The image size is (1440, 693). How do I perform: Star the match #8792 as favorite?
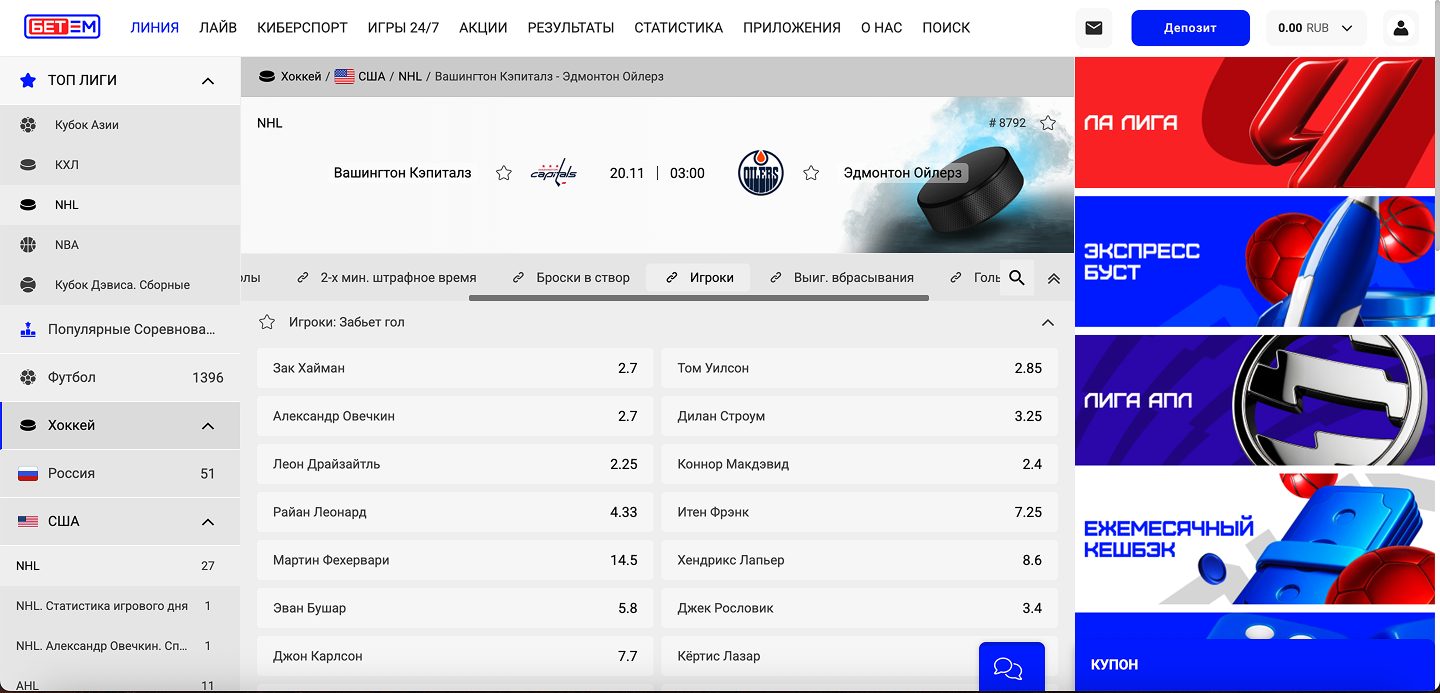pos(1047,123)
